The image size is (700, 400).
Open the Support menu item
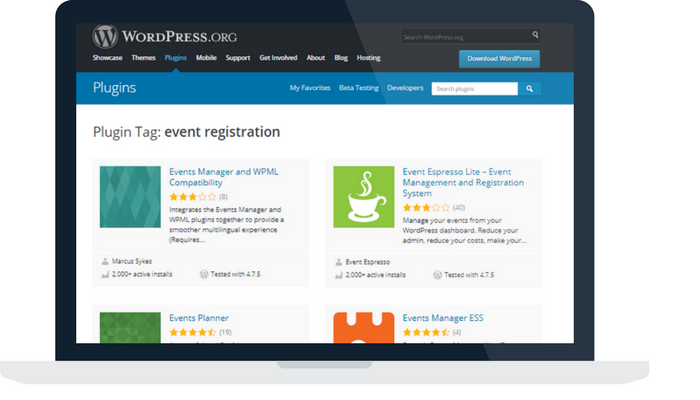238,58
